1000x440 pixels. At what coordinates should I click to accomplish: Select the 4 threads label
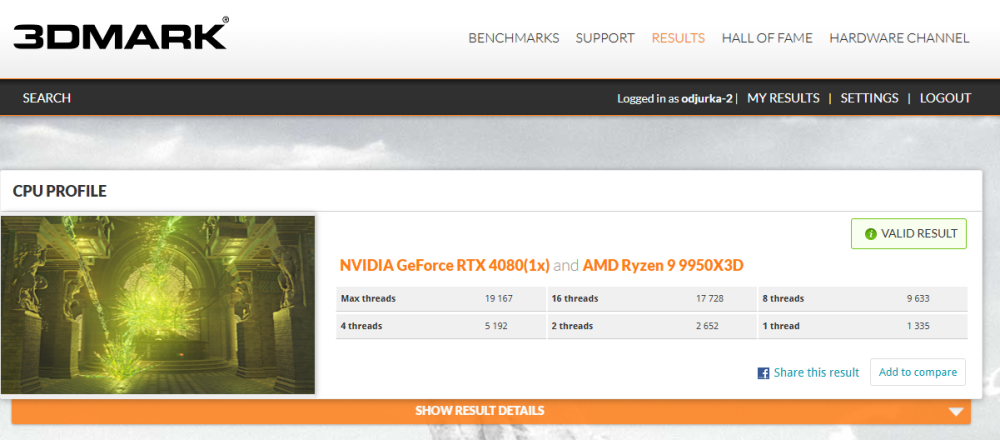click(x=362, y=326)
